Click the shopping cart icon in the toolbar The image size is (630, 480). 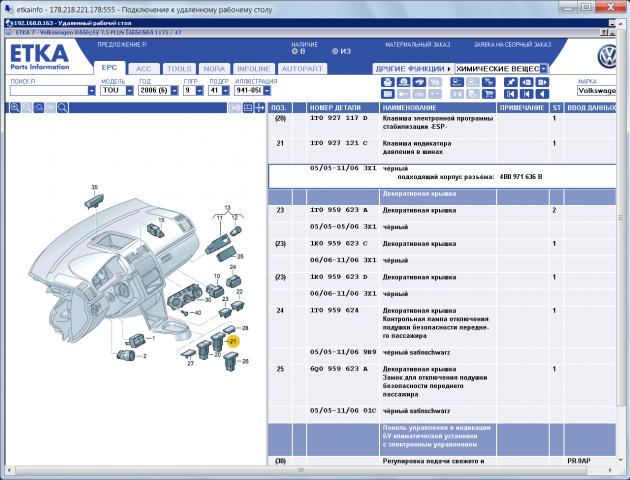pyautogui.click(x=489, y=94)
